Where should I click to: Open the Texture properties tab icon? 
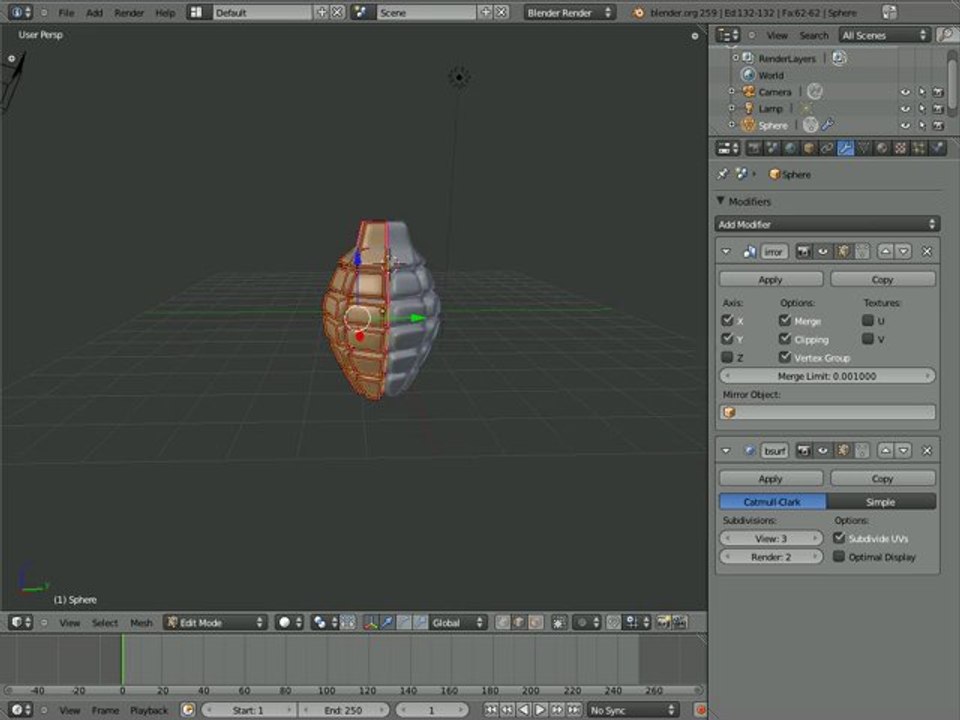(x=901, y=148)
